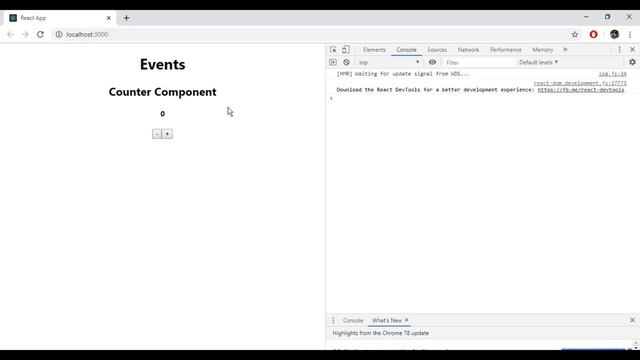
Task: Toggle the live expression eye icon
Action: click(x=432, y=62)
